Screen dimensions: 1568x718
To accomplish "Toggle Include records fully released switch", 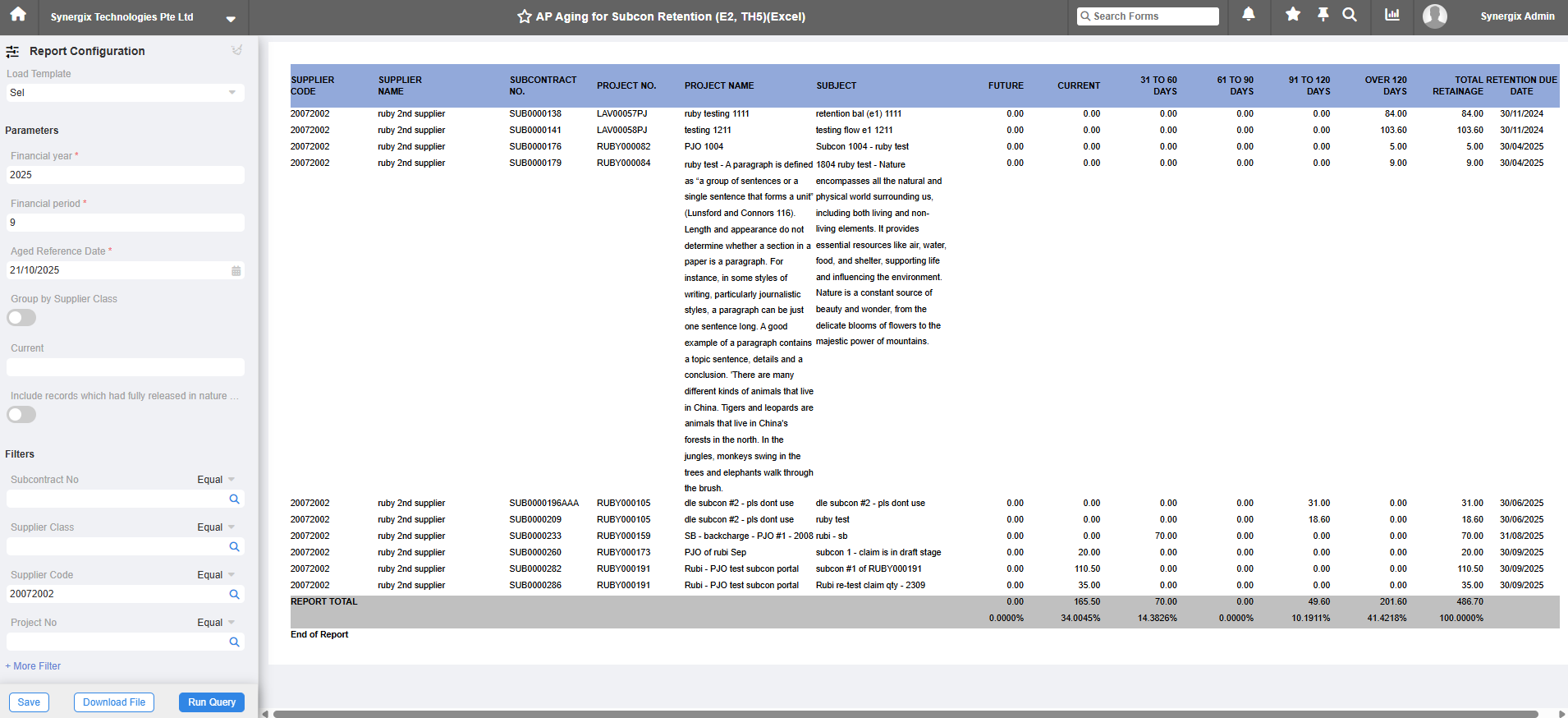I will pos(21,415).
